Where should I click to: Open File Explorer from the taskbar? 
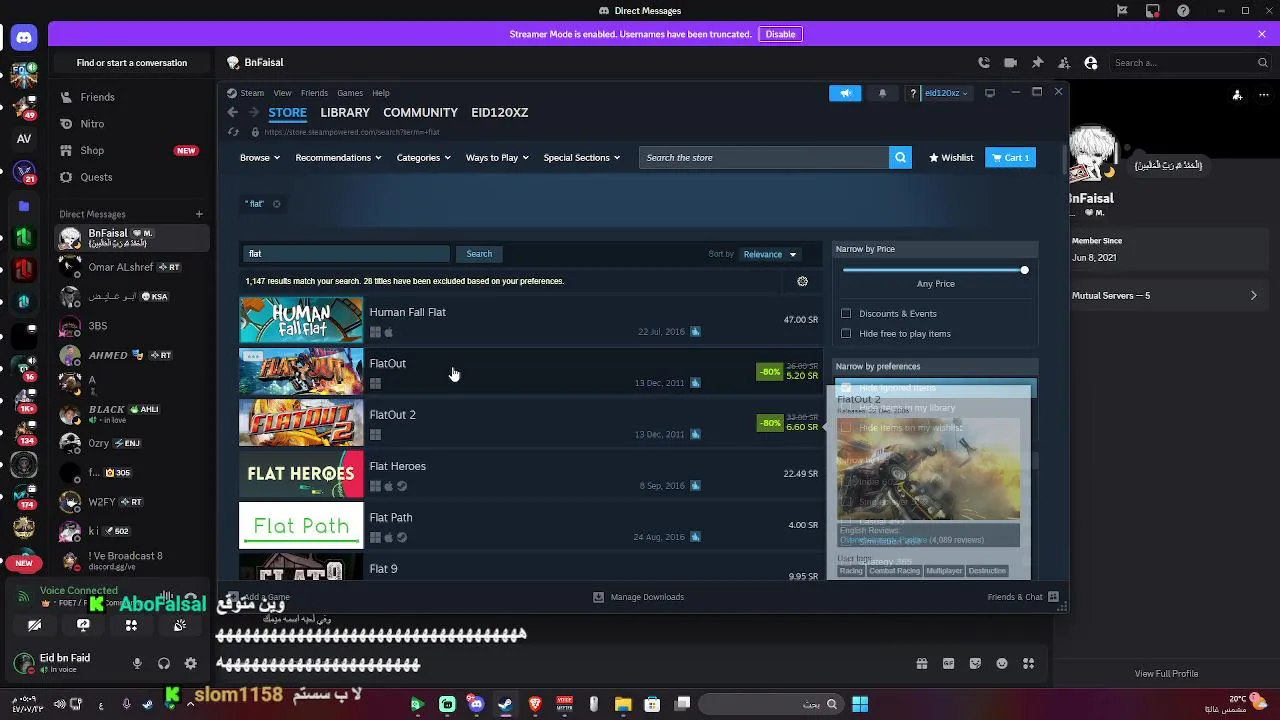[x=623, y=704]
